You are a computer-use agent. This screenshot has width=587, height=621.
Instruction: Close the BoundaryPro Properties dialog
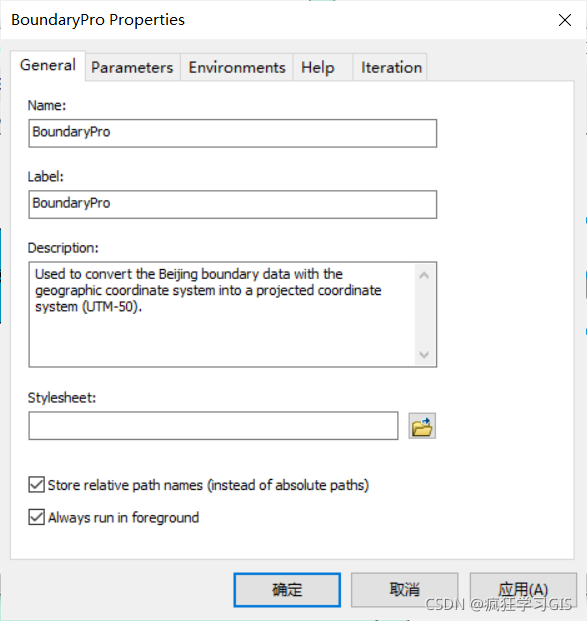[x=565, y=20]
